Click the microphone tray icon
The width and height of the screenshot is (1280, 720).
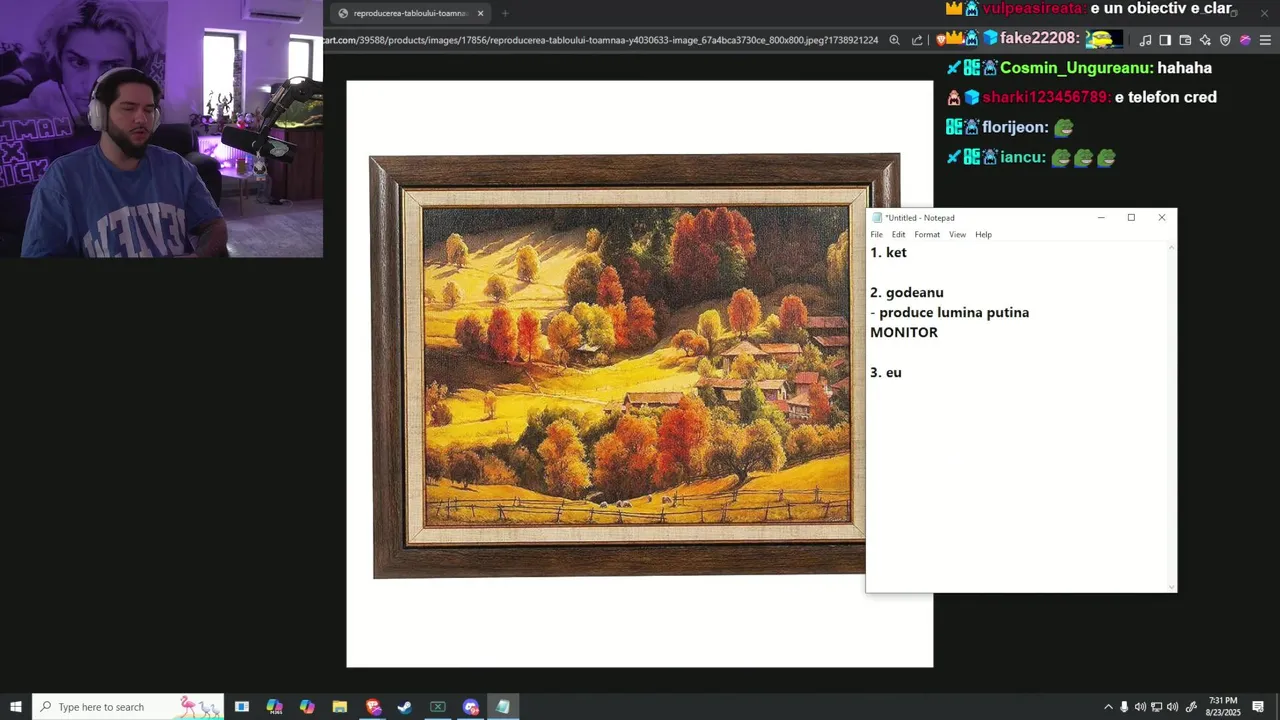tap(1124, 707)
